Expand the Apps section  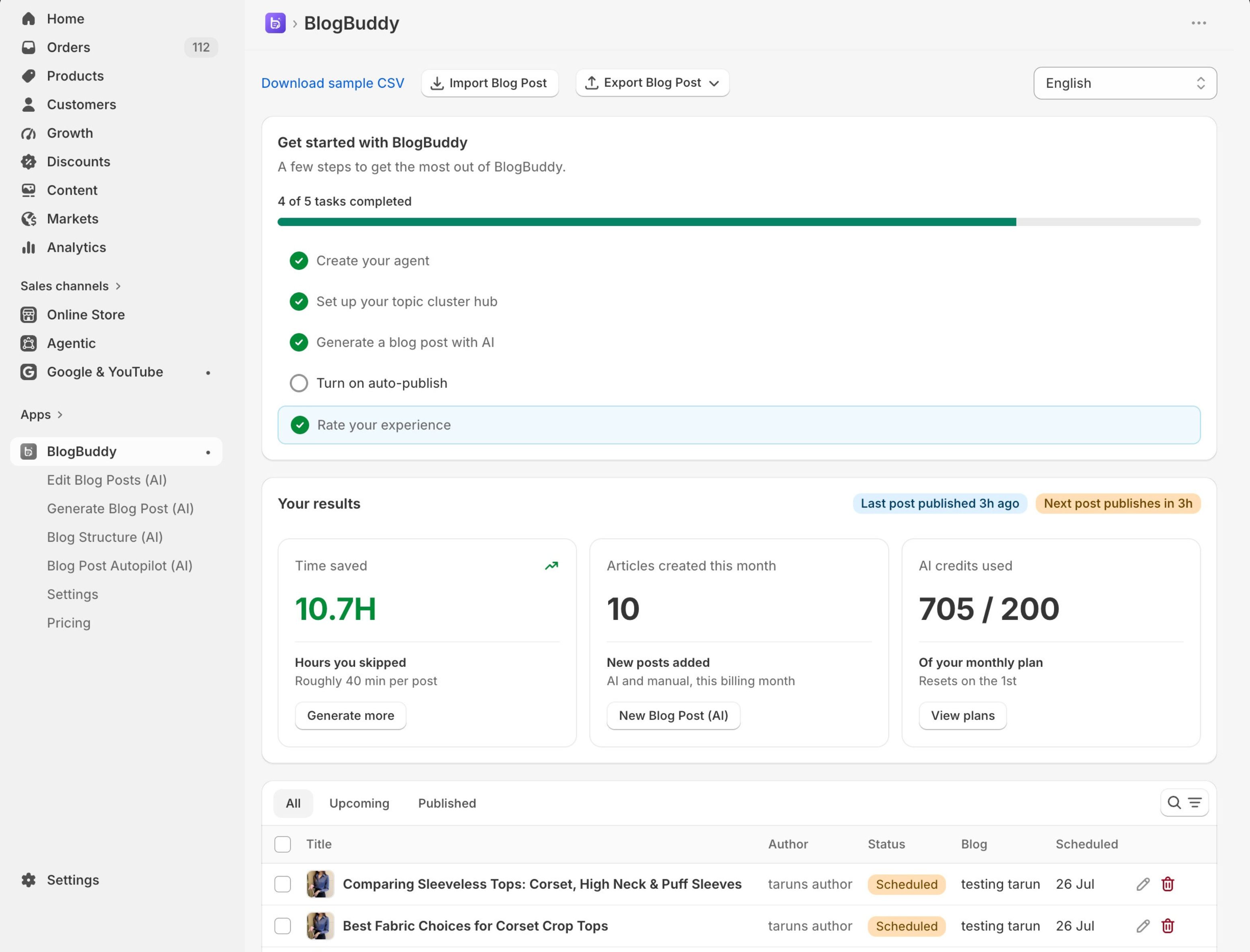click(42, 415)
